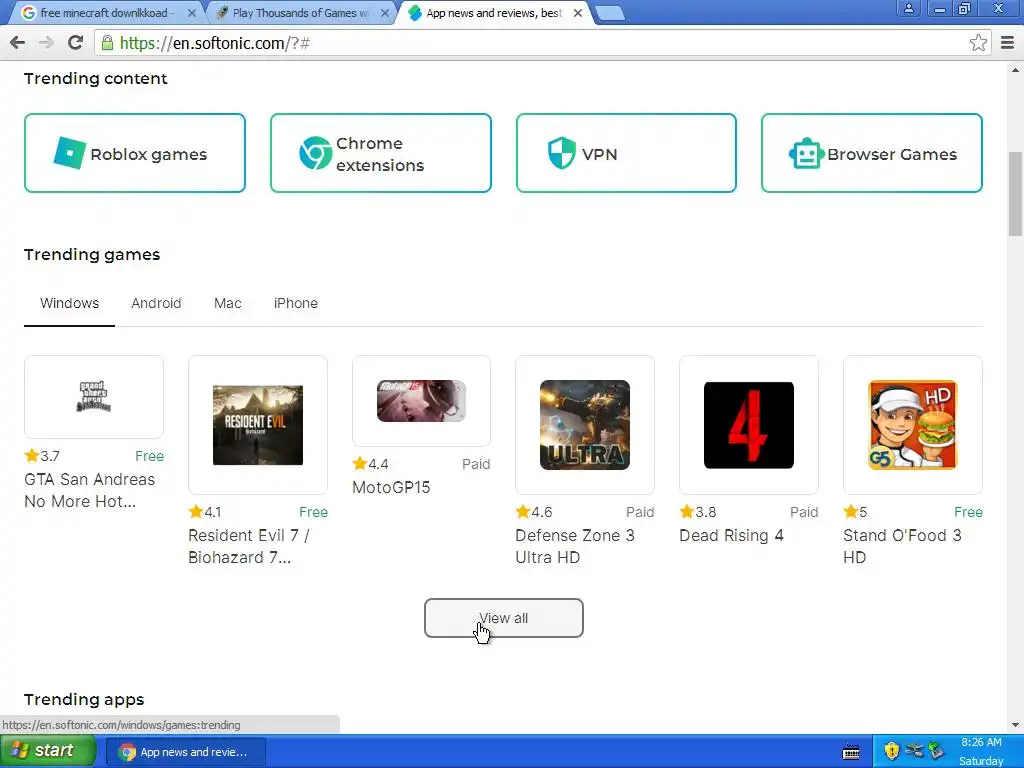Image resolution: width=1024 pixels, height=768 pixels.
Task: Open the VPN trending card
Action: (626, 153)
